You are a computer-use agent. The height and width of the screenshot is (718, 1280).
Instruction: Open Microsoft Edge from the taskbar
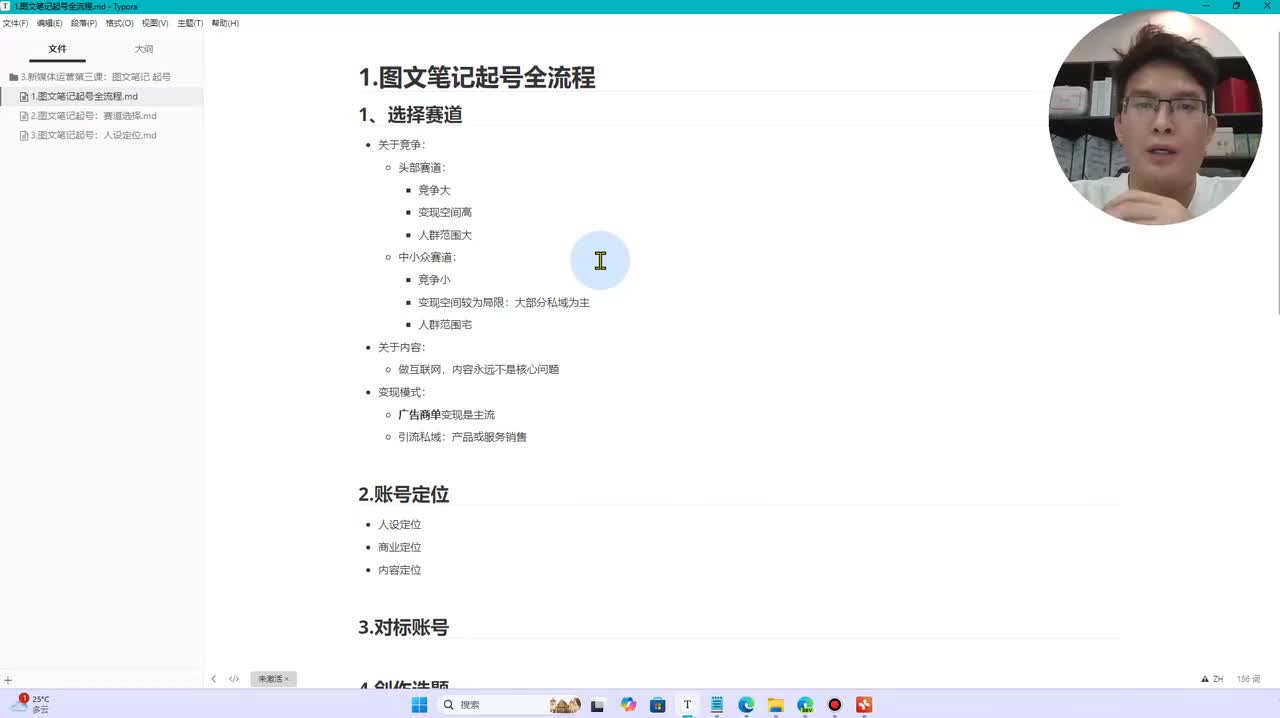746,705
